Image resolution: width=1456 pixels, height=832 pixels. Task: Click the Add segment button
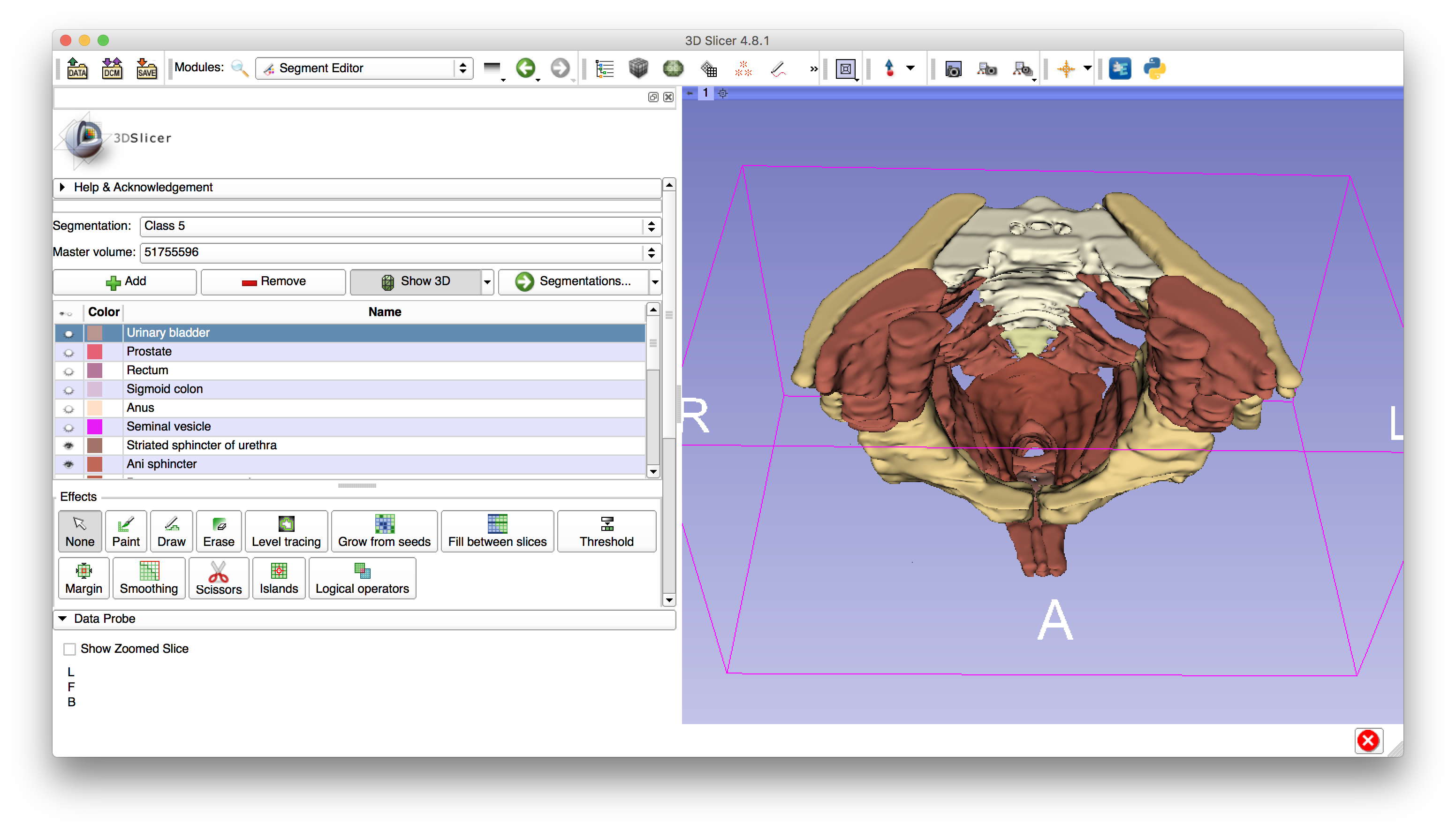(x=125, y=282)
